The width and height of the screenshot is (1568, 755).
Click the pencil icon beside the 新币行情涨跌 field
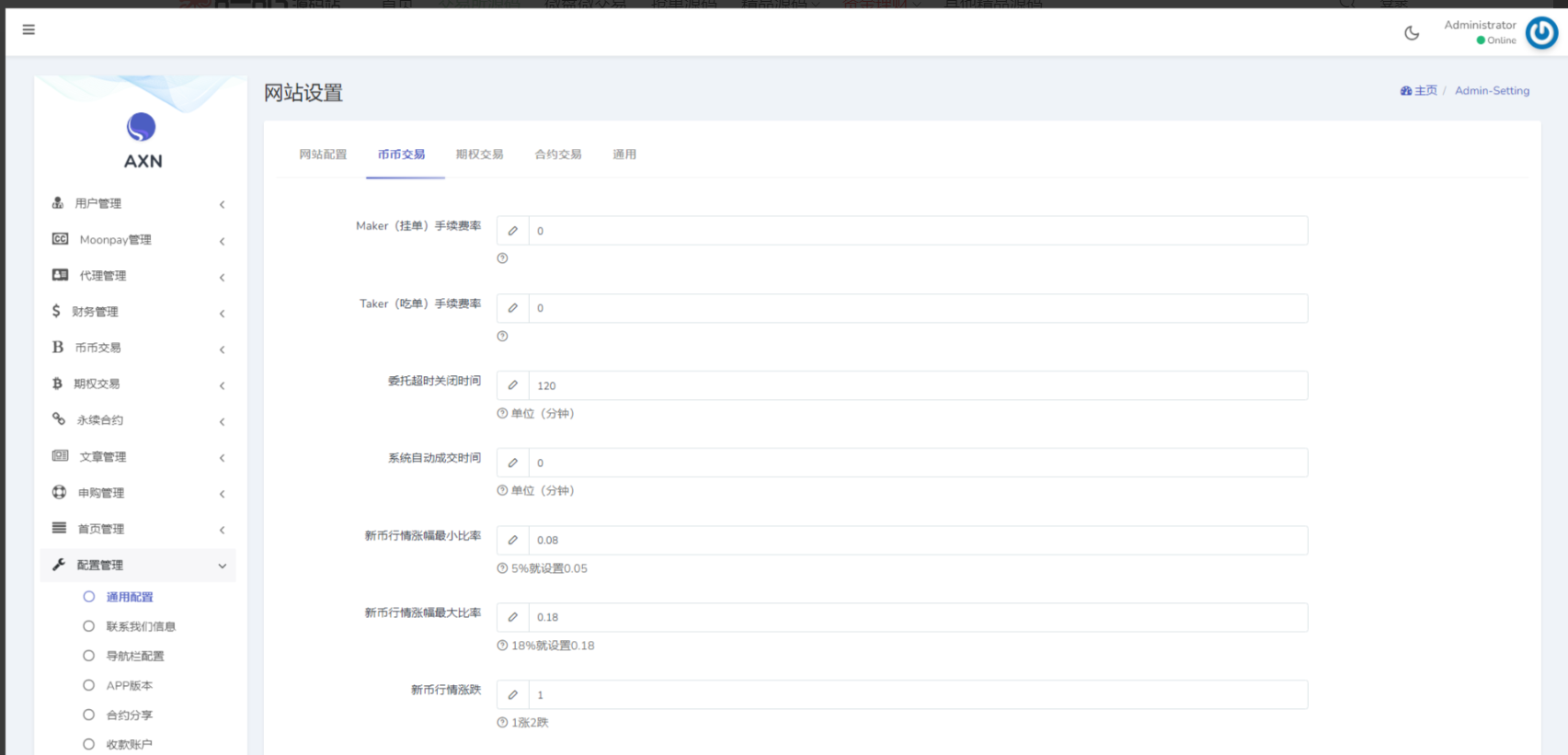coord(513,695)
